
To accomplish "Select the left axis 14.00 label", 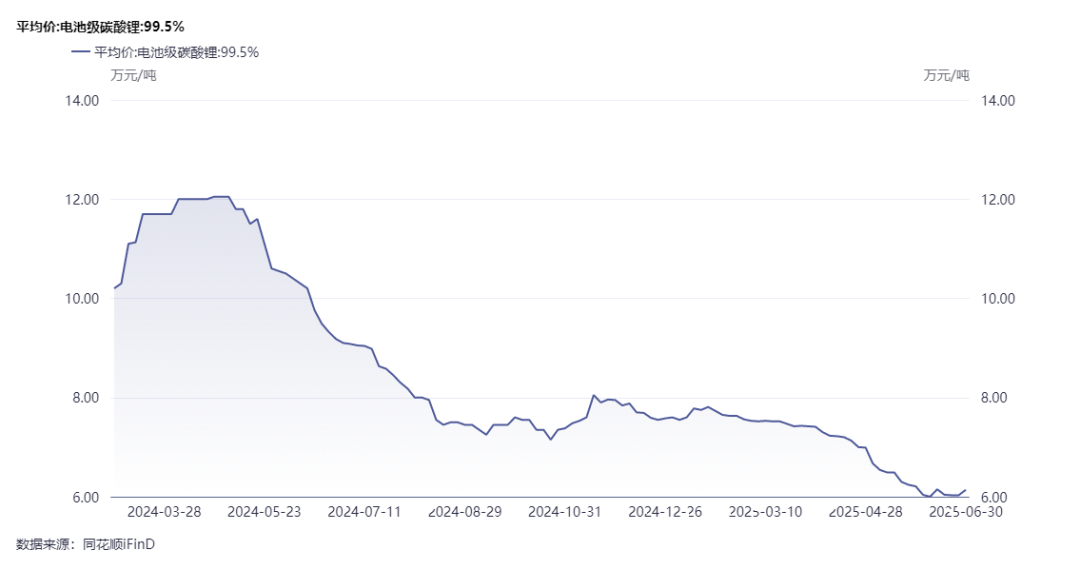I will click(x=82, y=101).
